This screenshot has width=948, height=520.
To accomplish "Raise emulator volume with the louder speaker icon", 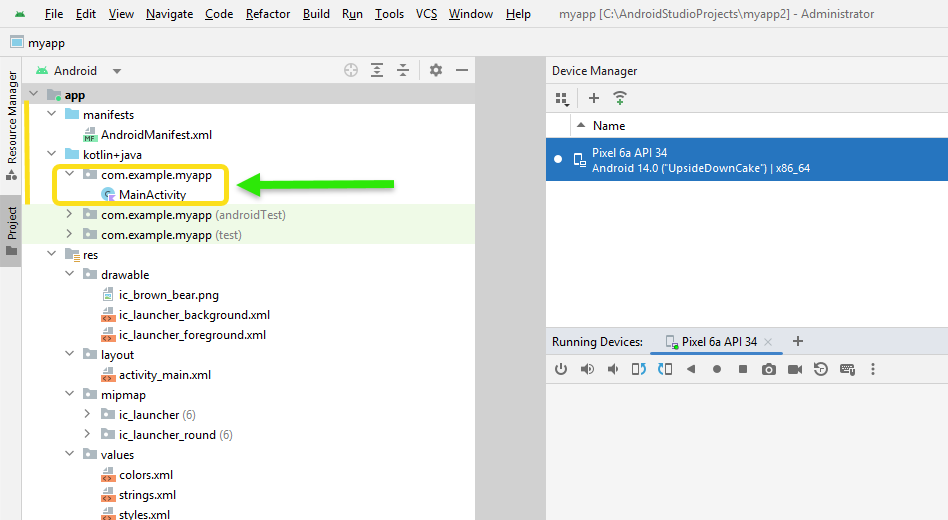I will coord(587,369).
